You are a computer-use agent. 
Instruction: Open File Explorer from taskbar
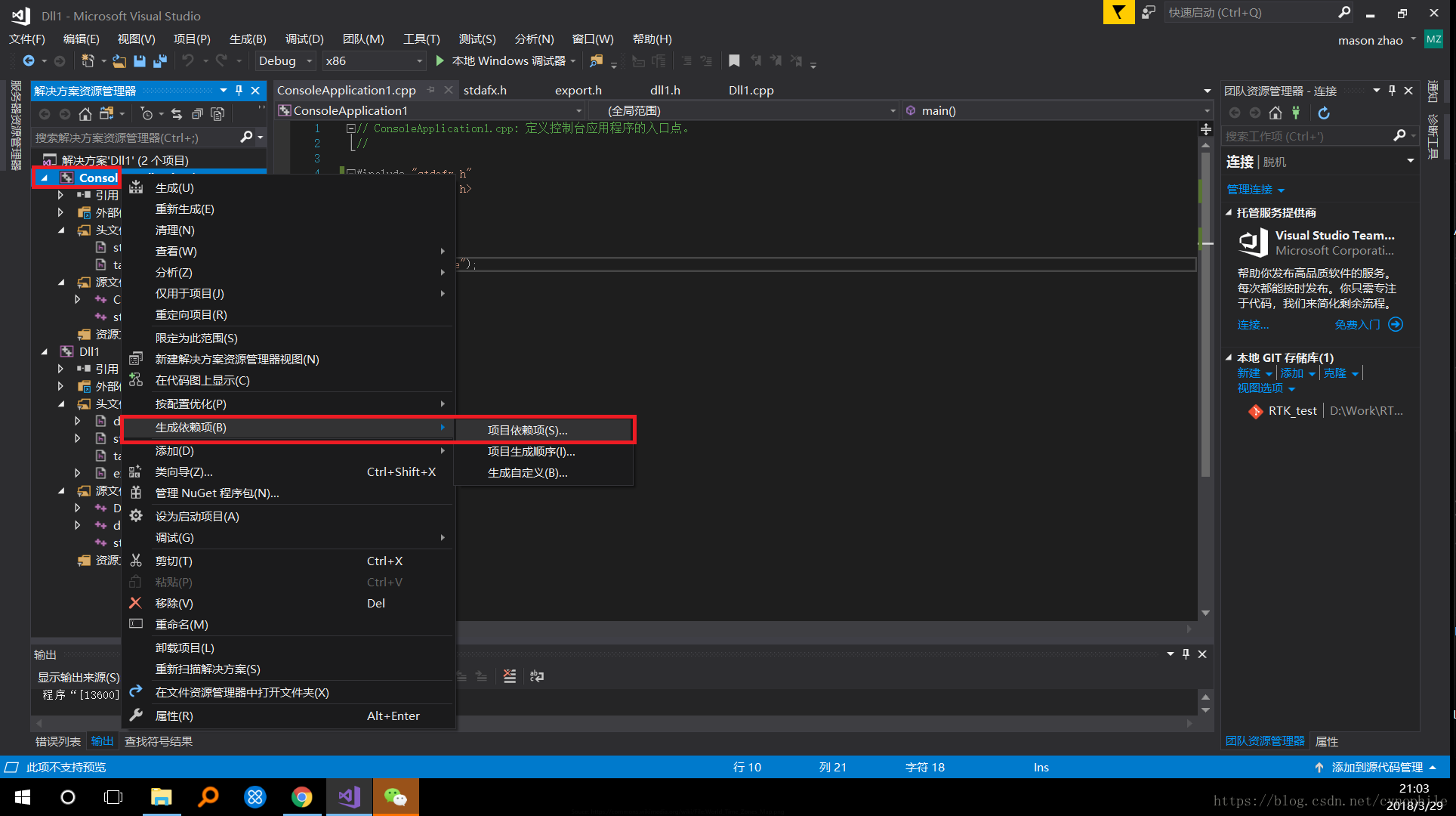[x=162, y=796]
